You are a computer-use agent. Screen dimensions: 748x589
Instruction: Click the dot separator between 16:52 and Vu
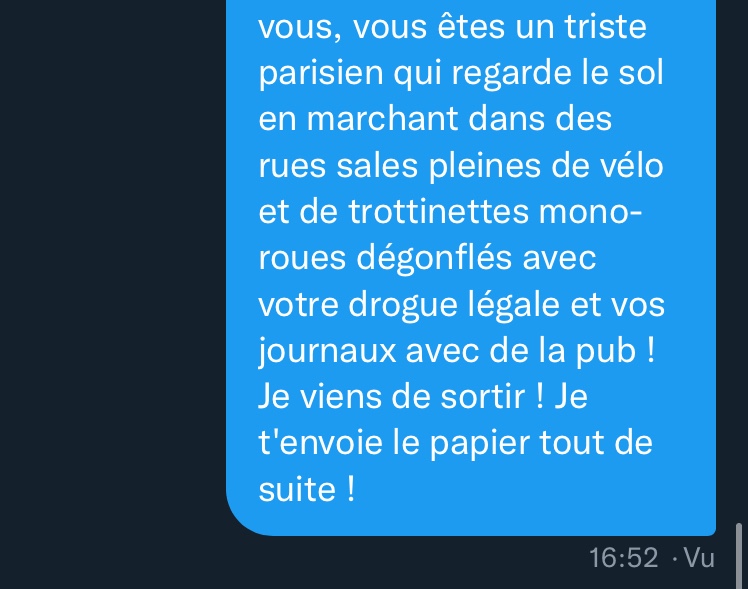coord(675,558)
